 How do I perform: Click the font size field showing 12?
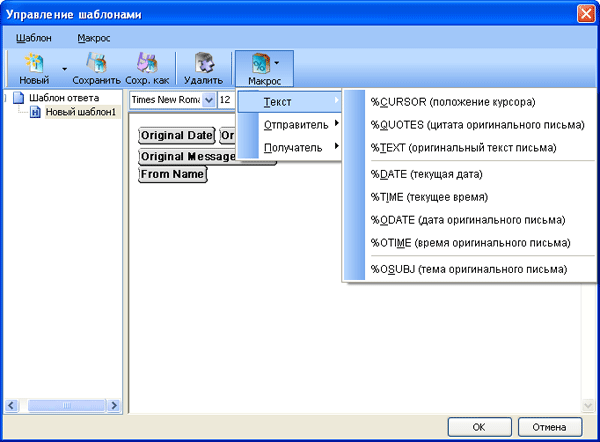[227, 100]
